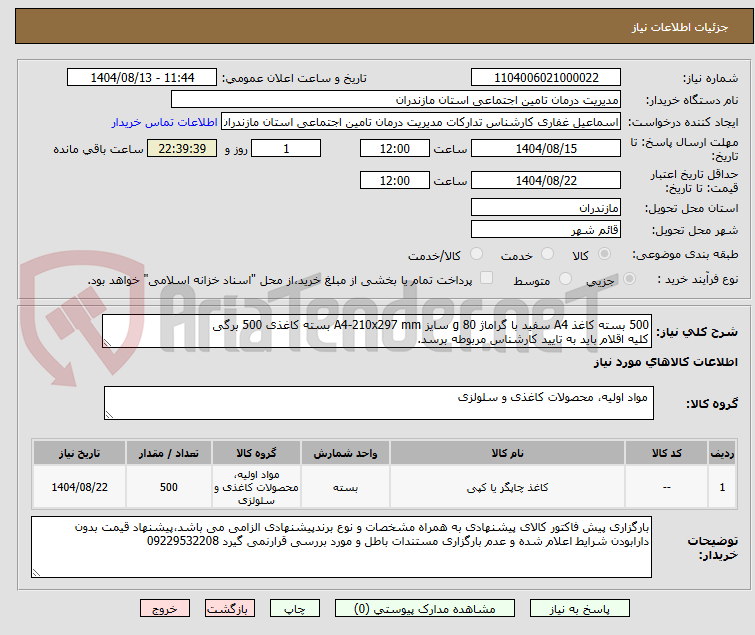Click the resize handle of شرح کلی نیاز textarea
Image resolution: width=755 pixels, height=635 pixels.
tap(107, 343)
